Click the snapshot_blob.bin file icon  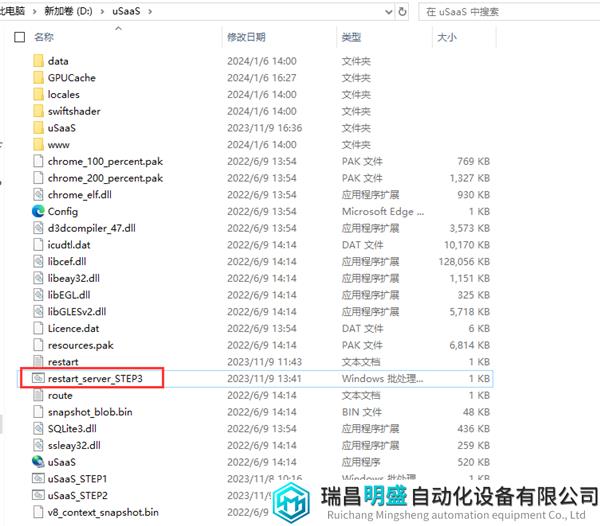(x=38, y=412)
